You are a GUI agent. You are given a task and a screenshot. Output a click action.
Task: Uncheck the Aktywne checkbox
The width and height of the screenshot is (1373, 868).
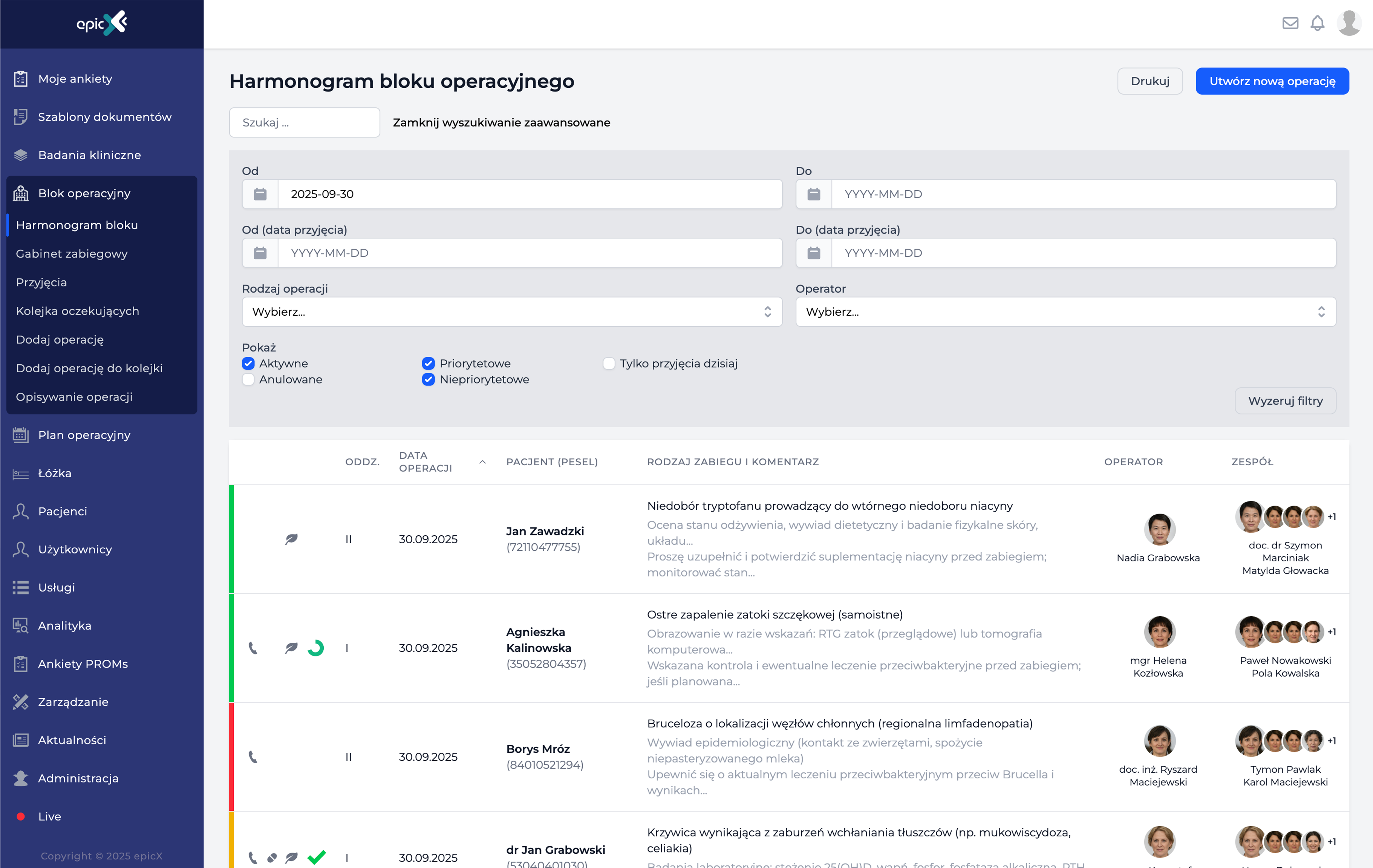click(248, 364)
